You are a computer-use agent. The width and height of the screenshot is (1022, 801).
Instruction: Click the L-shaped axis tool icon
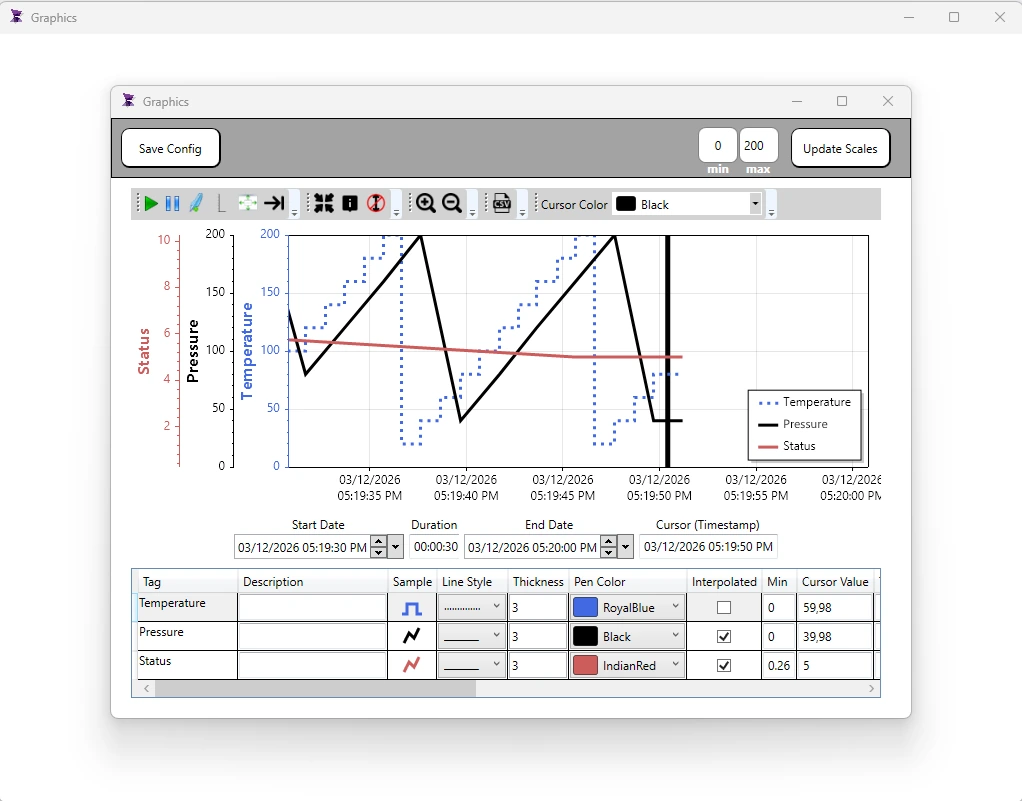tap(221, 204)
